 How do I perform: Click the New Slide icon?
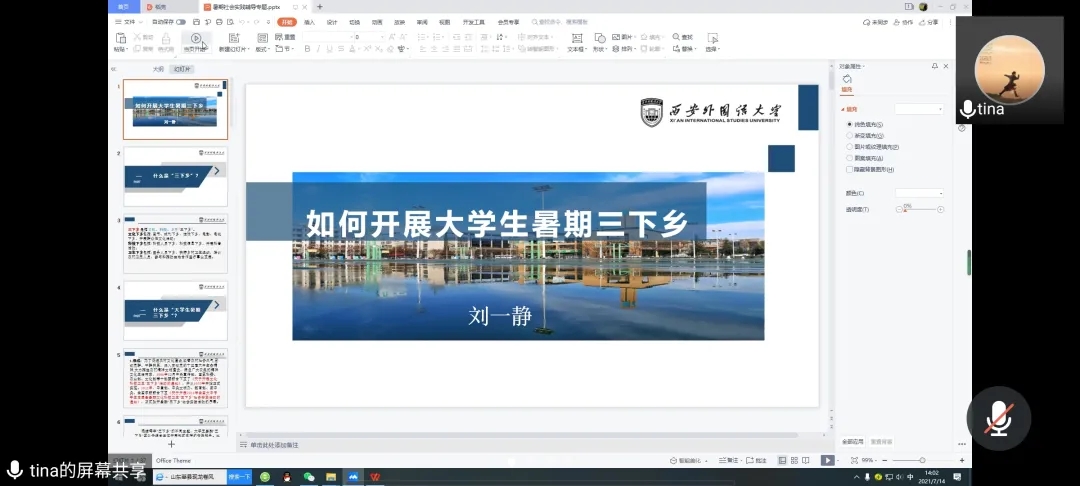click(232, 39)
